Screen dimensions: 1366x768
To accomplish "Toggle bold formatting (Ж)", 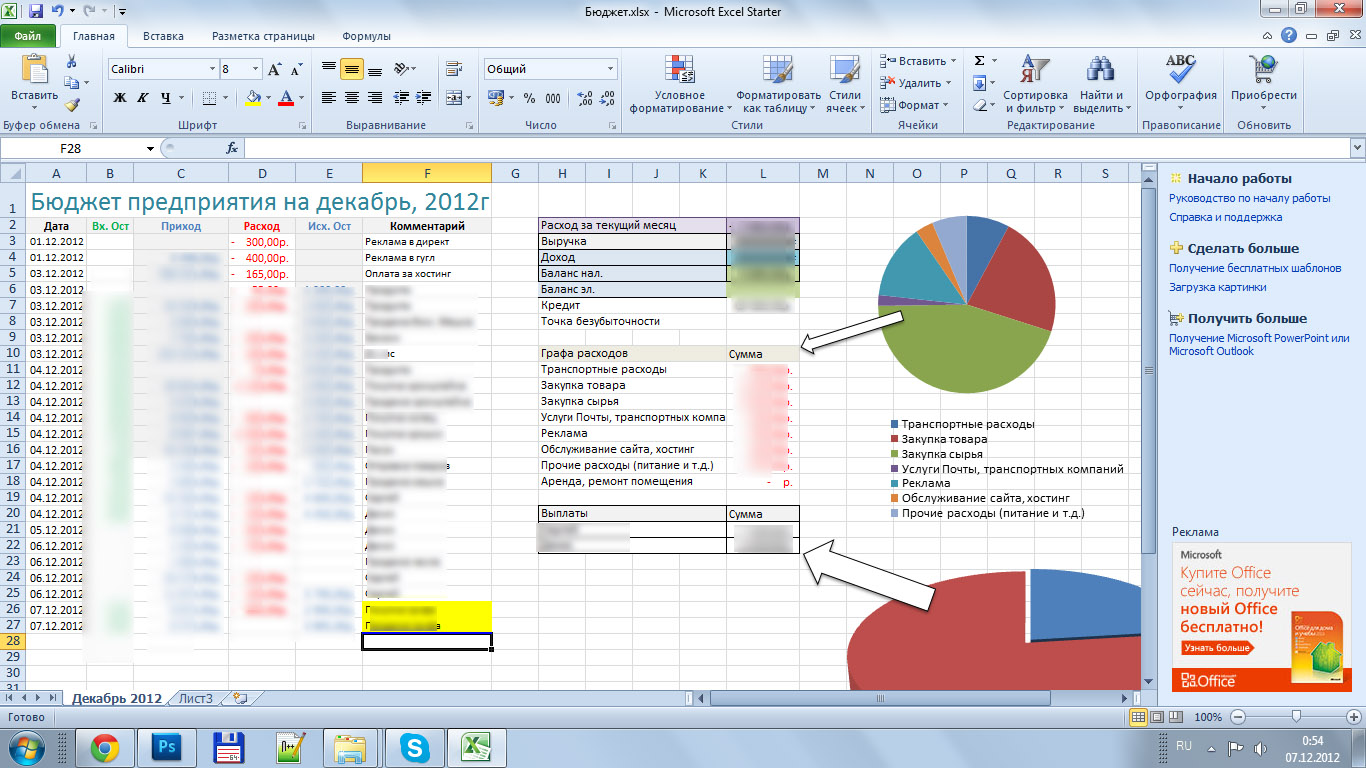I will [x=120, y=98].
